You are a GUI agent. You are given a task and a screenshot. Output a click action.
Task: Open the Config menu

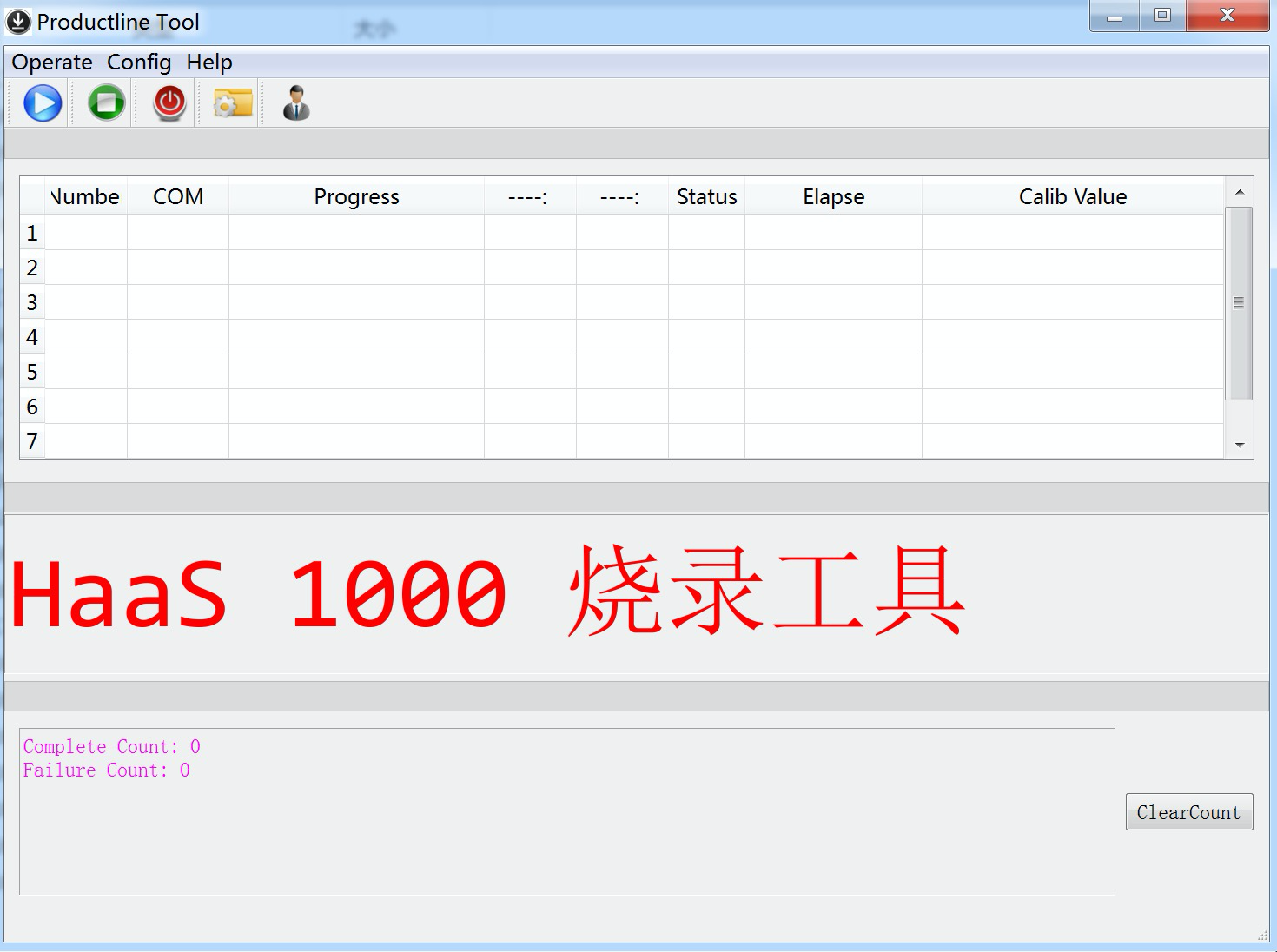point(139,63)
